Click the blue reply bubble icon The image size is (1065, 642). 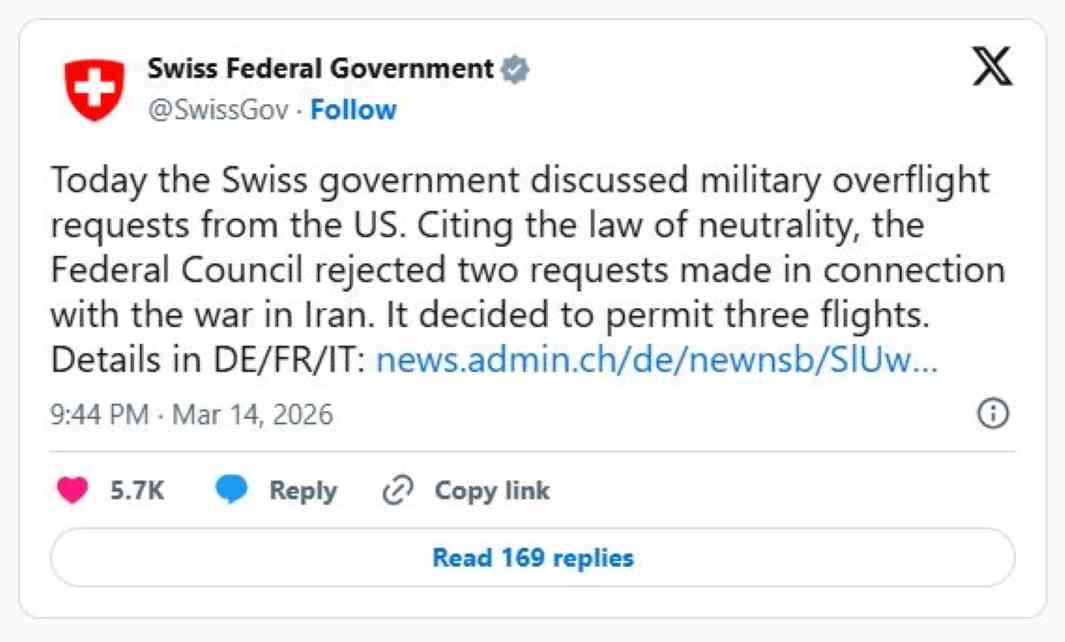coord(232,491)
